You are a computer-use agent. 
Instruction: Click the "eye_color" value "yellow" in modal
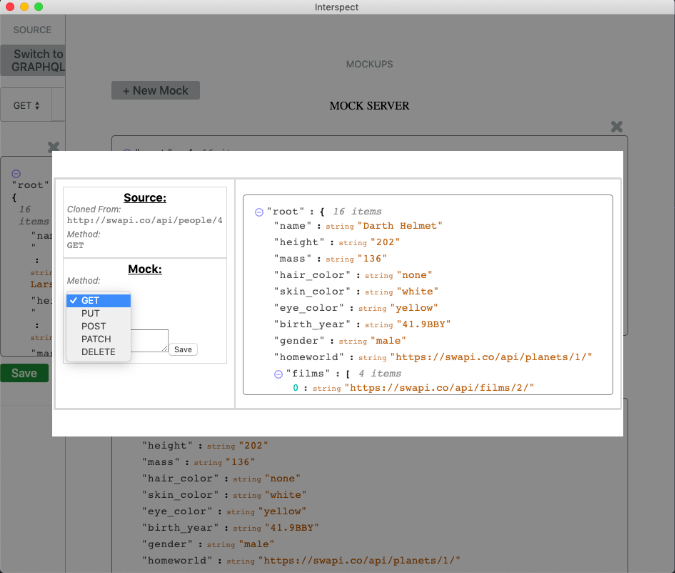414,308
